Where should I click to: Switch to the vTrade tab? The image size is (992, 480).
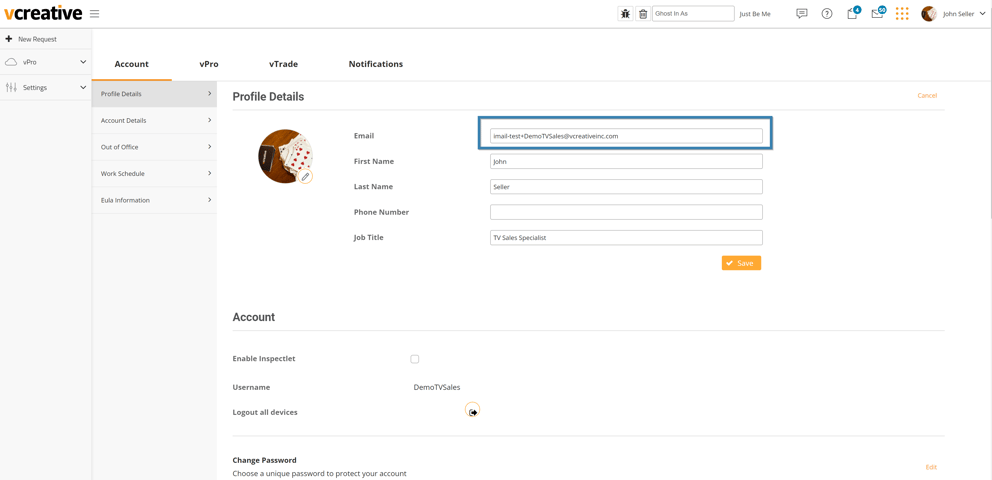tap(283, 64)
